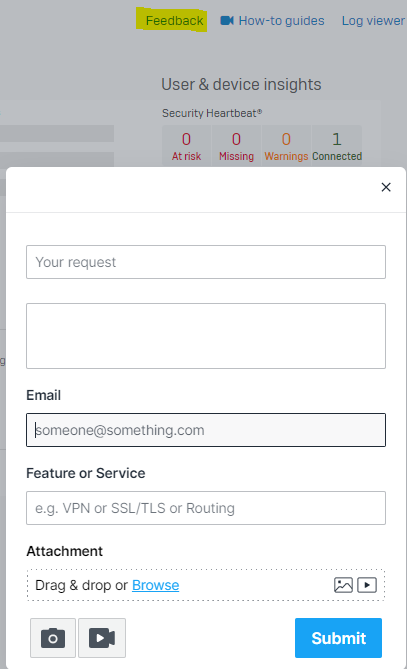Select the Missing heartbeat counter

pyautogui.click(x=236, y=146)
